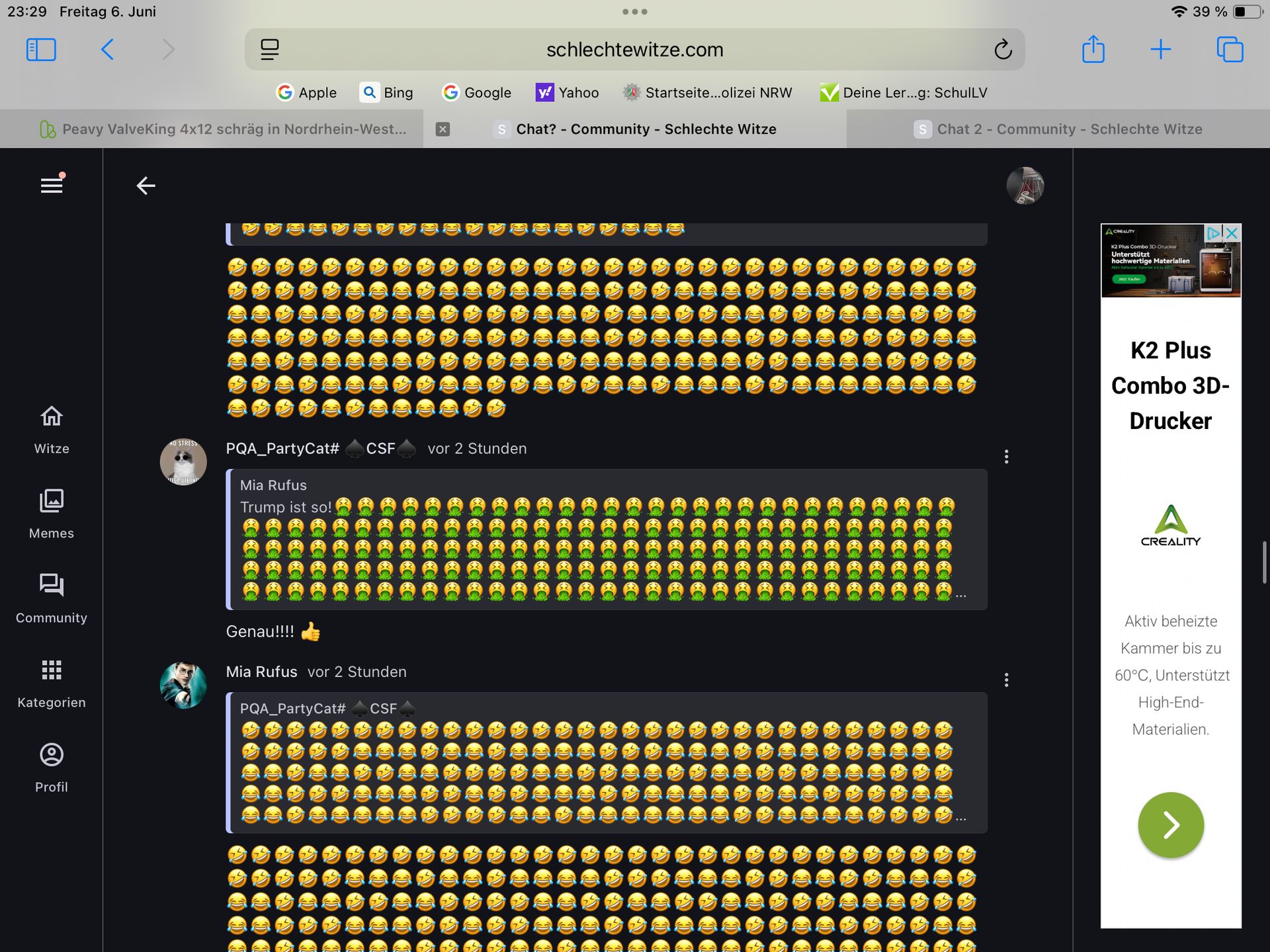1270x952 pixels.
Task: Open options menu for PQA_PartyCat's message
Action: [1006, 457]
